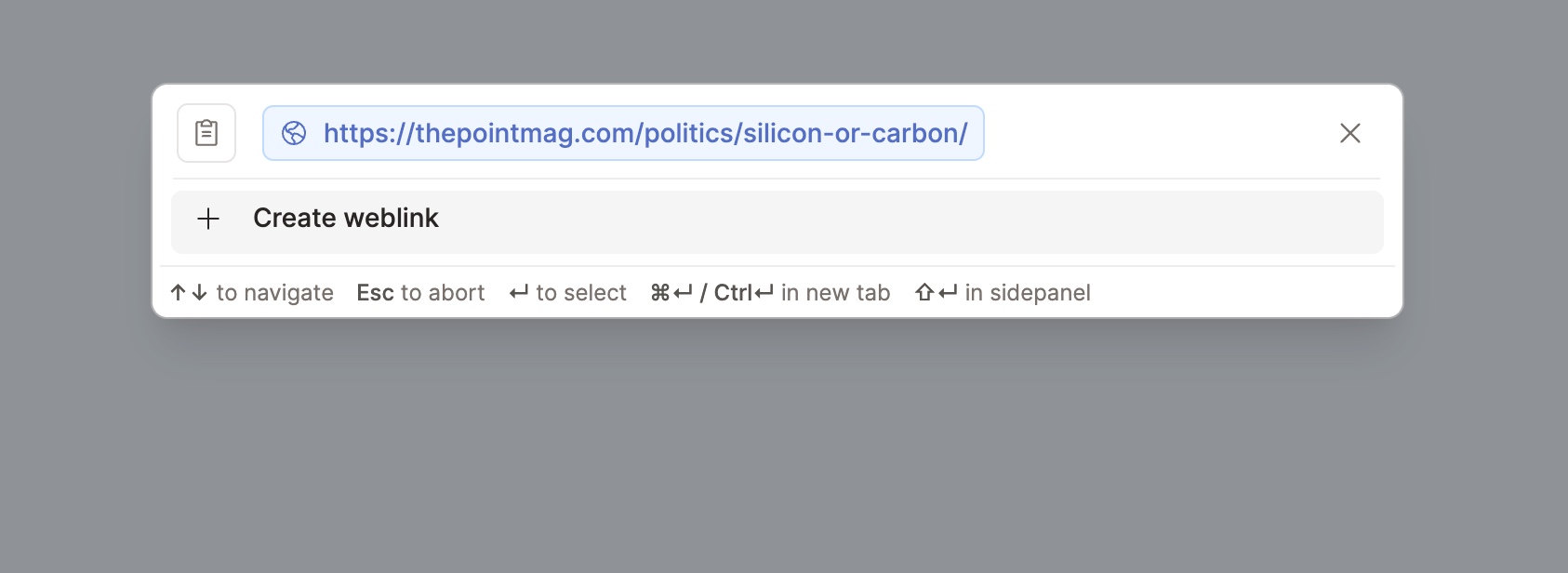Click the 'Ctrl' shortcut hint label
Screen dimensions: 1568x573
pos(733,293)
